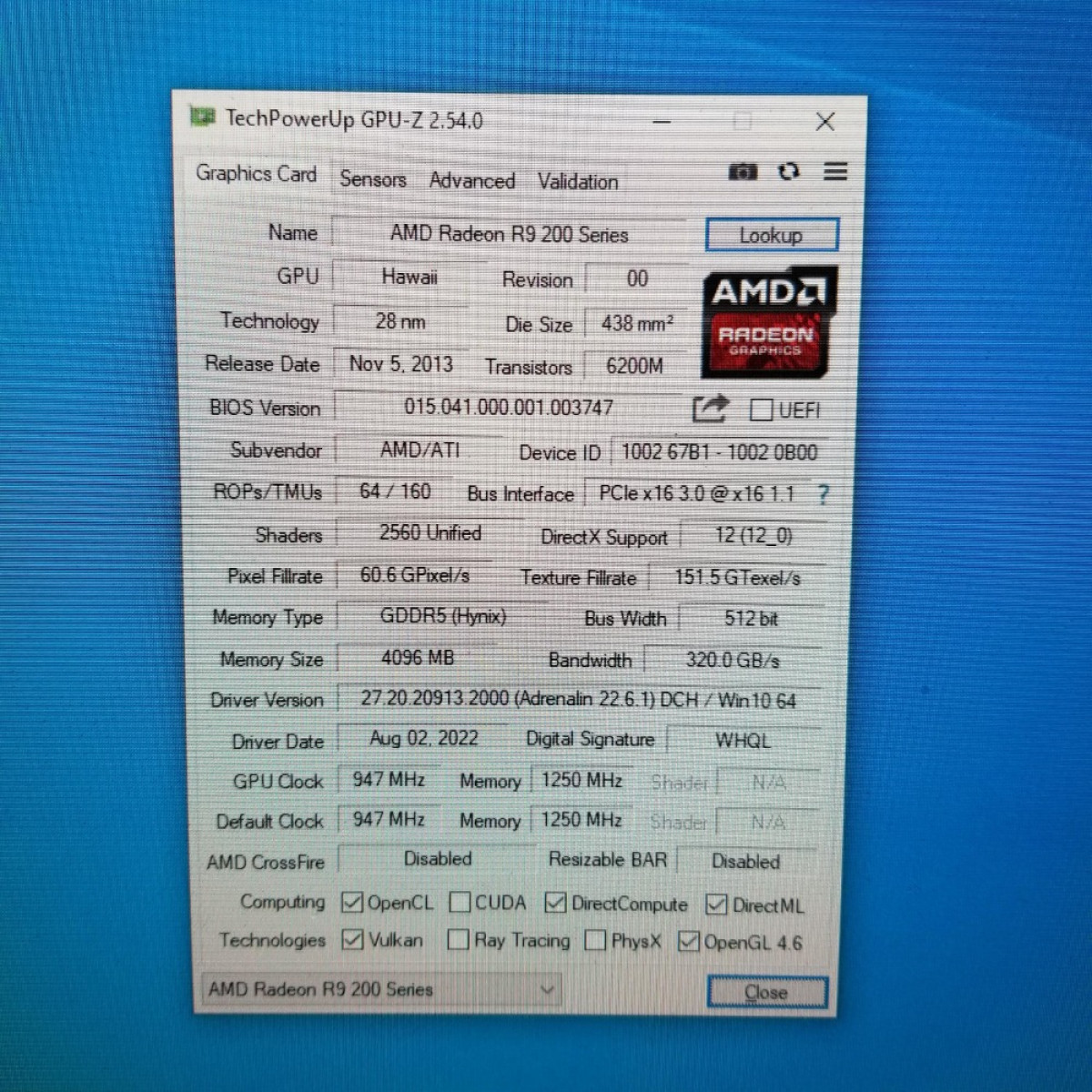Viewport: 1092px width, 1092px height.
Task: Go to the Validation tab
Action: 578,181
